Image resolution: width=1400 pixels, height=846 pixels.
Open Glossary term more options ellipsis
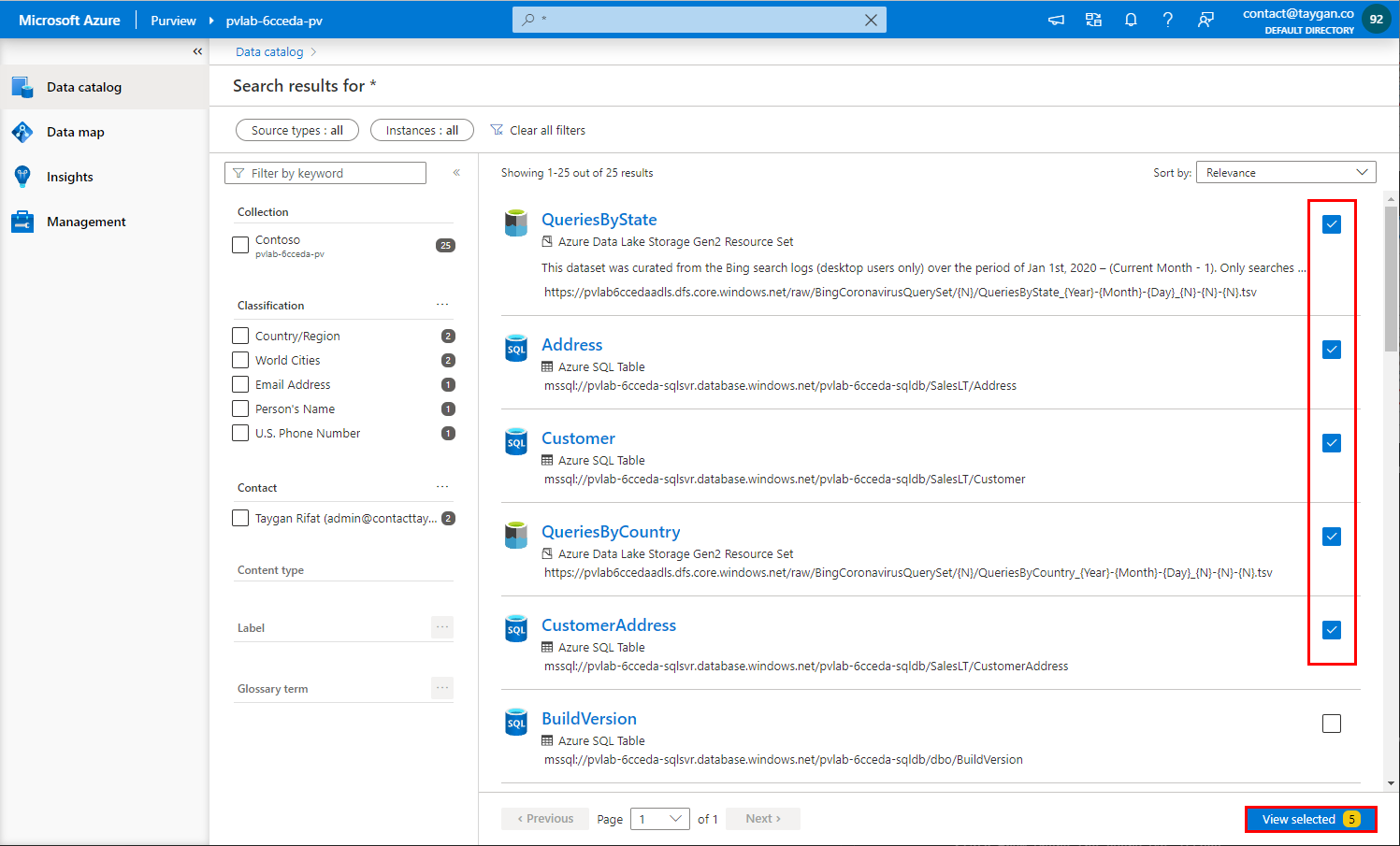point(442,688)
